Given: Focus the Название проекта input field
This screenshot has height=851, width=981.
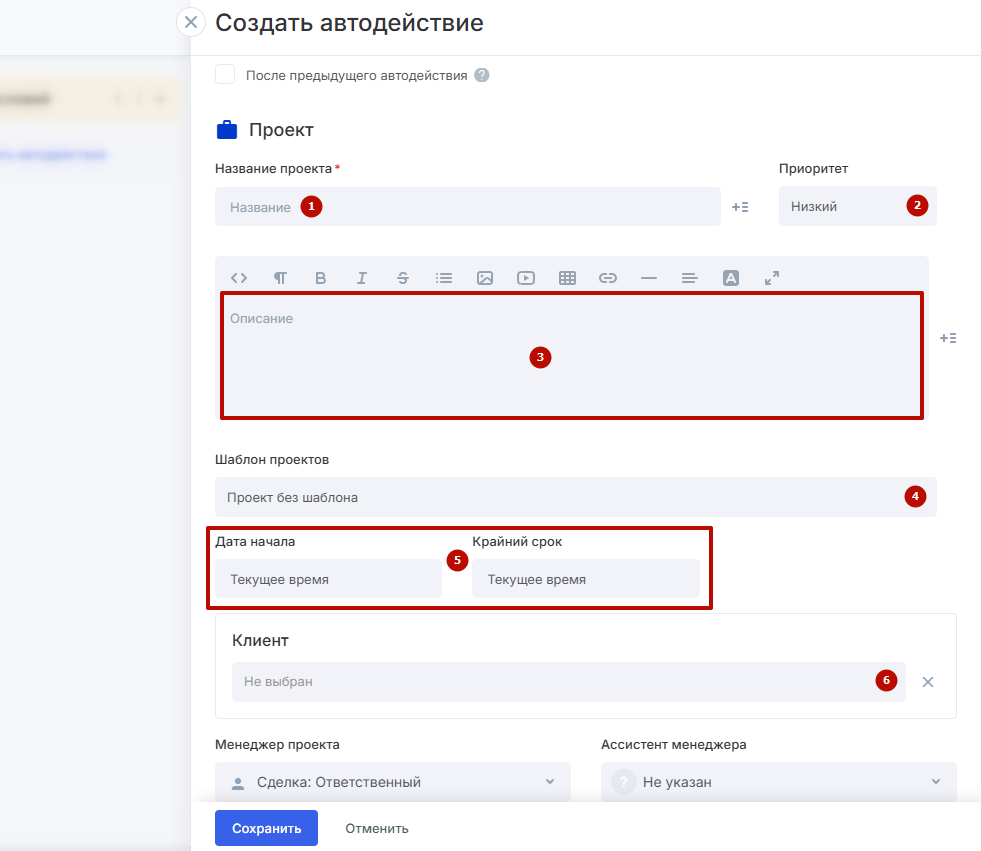Looking at the screenshot, I should (467, 207).
